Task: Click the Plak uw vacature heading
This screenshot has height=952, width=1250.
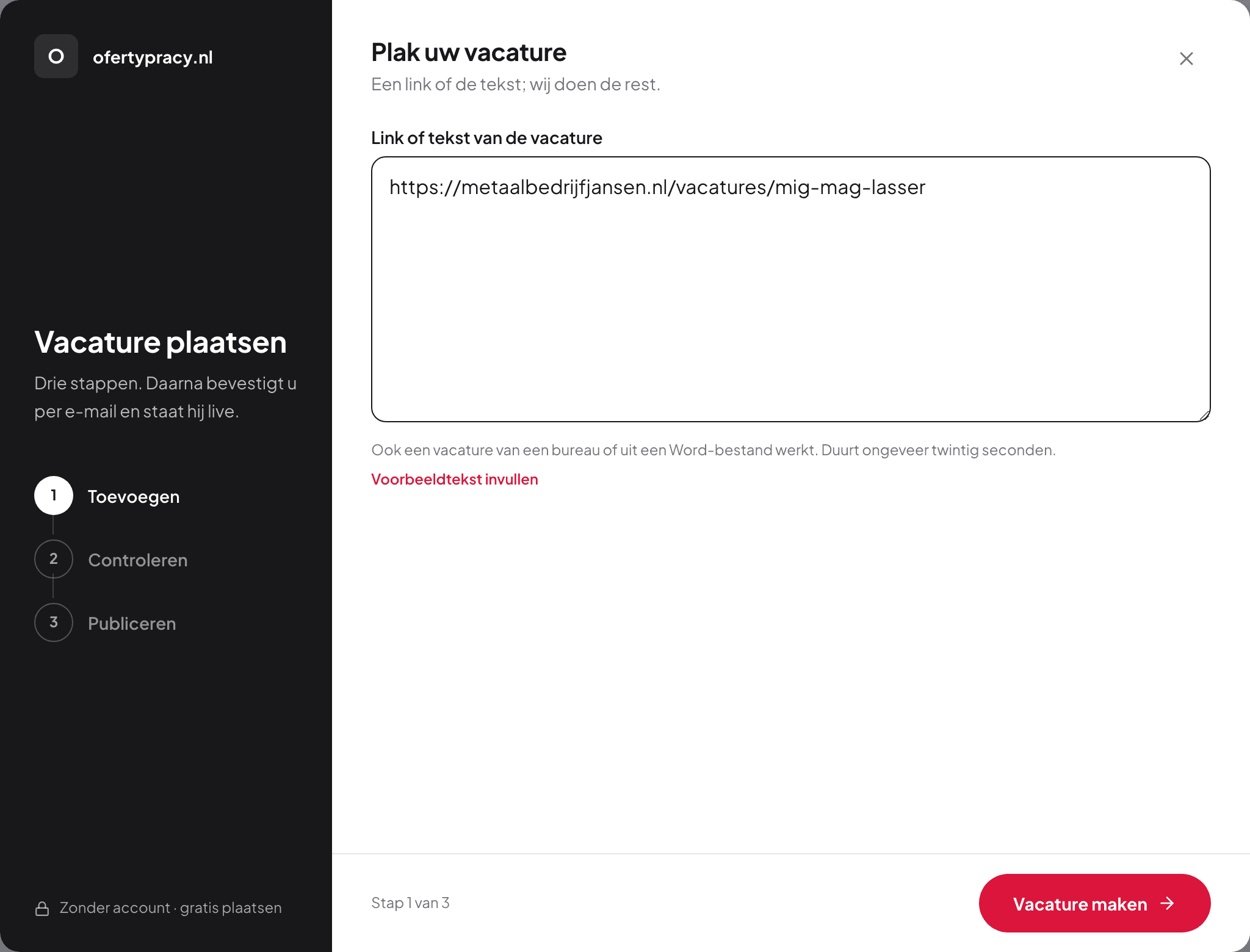Action: tap(469, 52)
